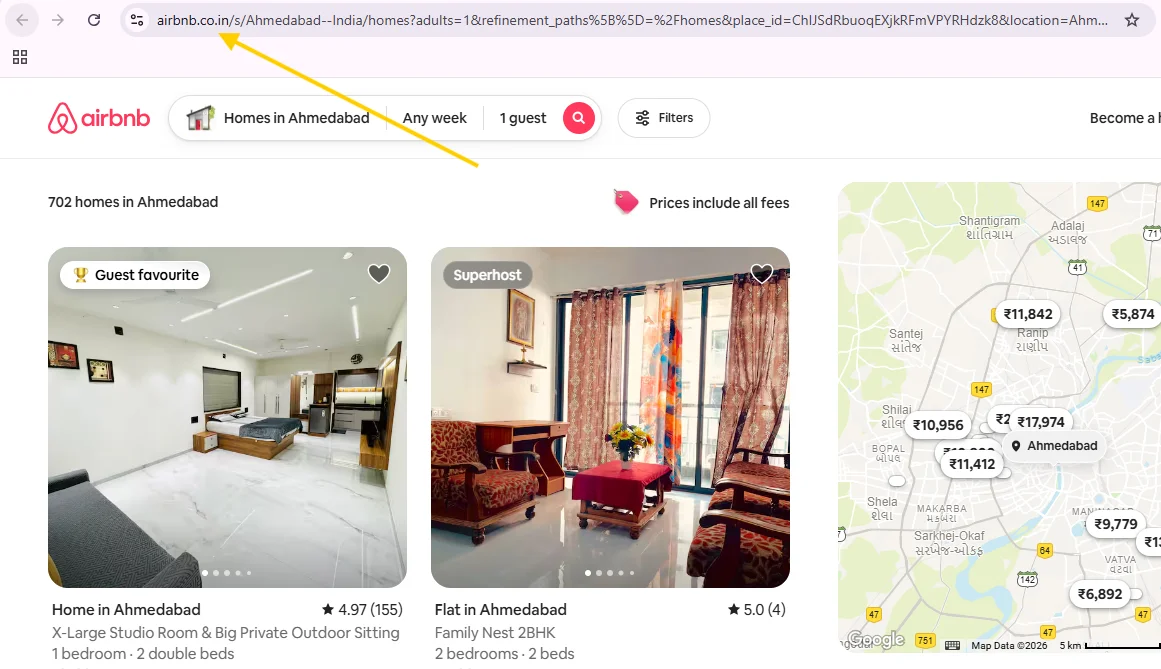Toggle the bookmark star in address bar
This screenshot has height=669, width=1161.
(1131, 19)
